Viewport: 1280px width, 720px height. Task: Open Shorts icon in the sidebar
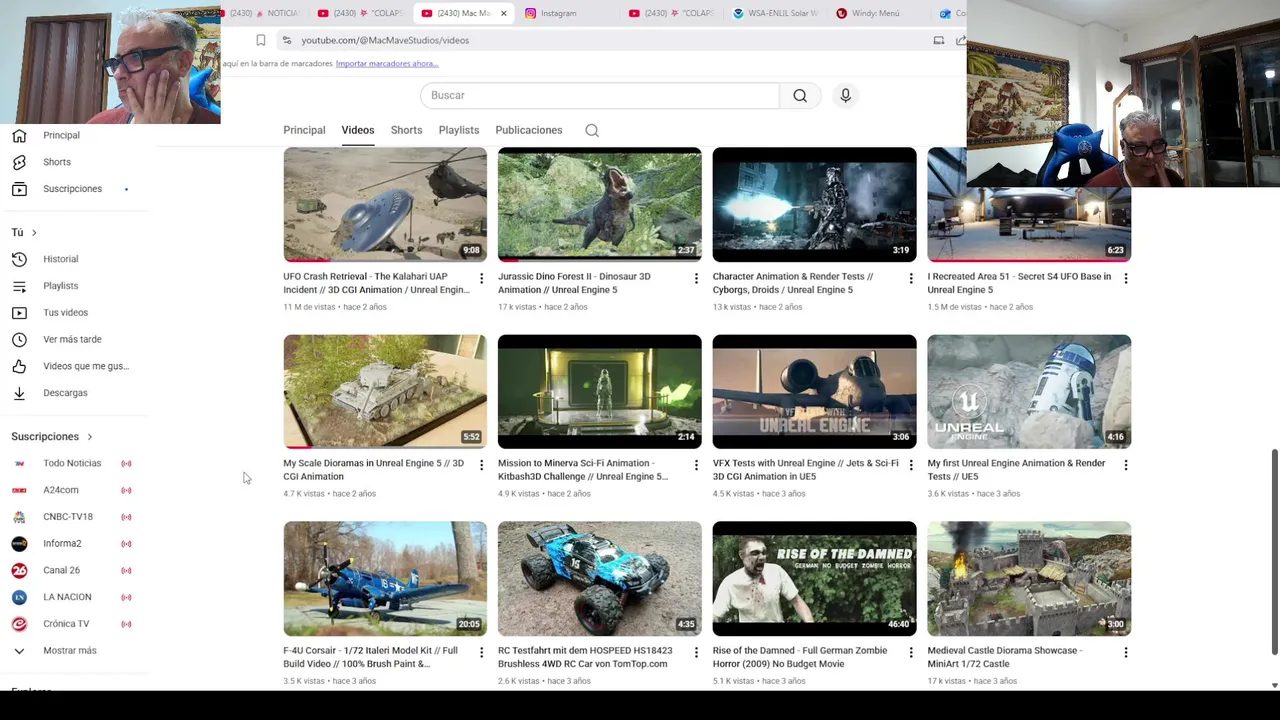click(x=19, y=162)
